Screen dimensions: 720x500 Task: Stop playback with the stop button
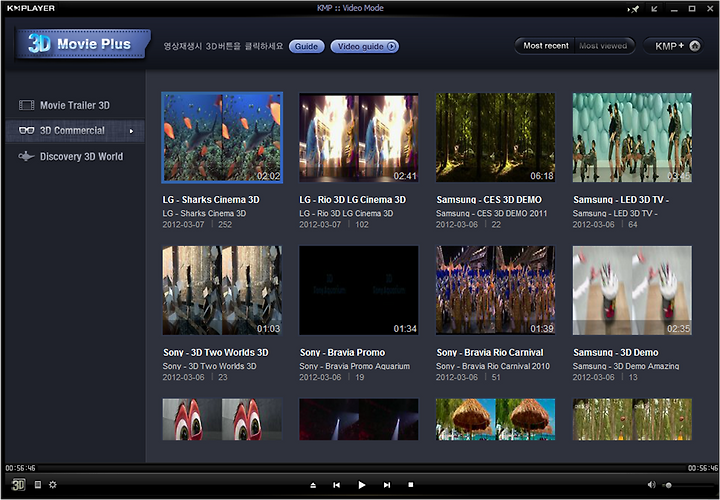[411, 485]
